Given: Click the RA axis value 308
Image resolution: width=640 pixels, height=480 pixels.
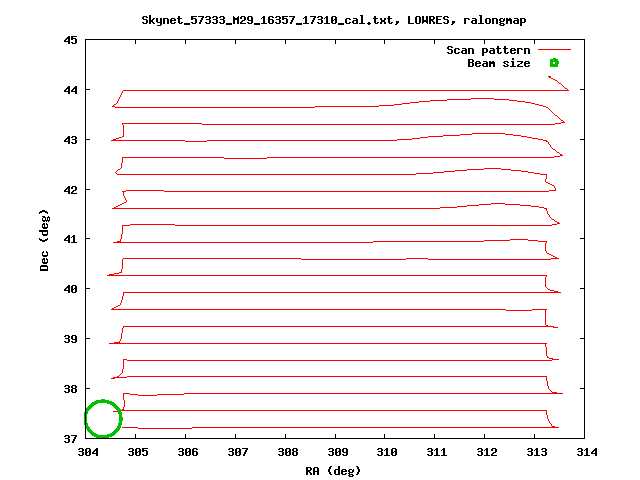Looking at the screenshot, I should pyautogui.click(x=288, y=452).
